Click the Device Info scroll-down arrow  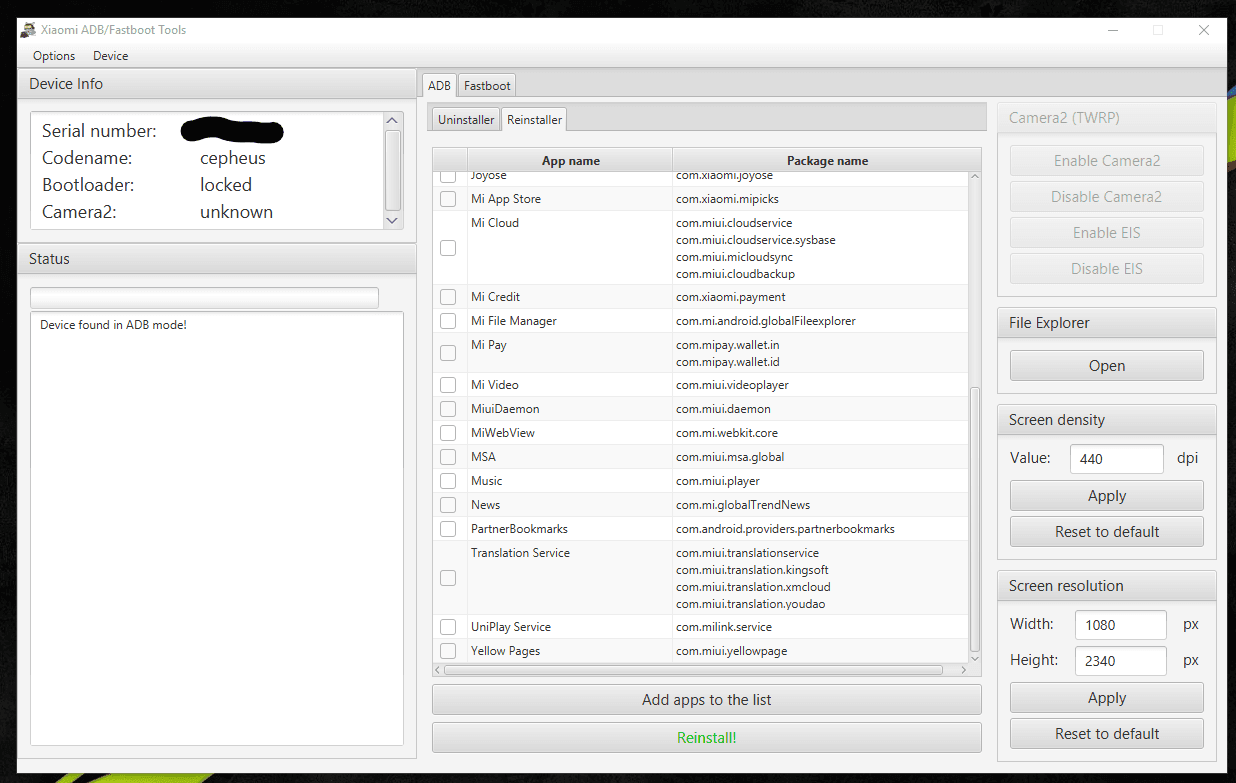tap(392, 220)
